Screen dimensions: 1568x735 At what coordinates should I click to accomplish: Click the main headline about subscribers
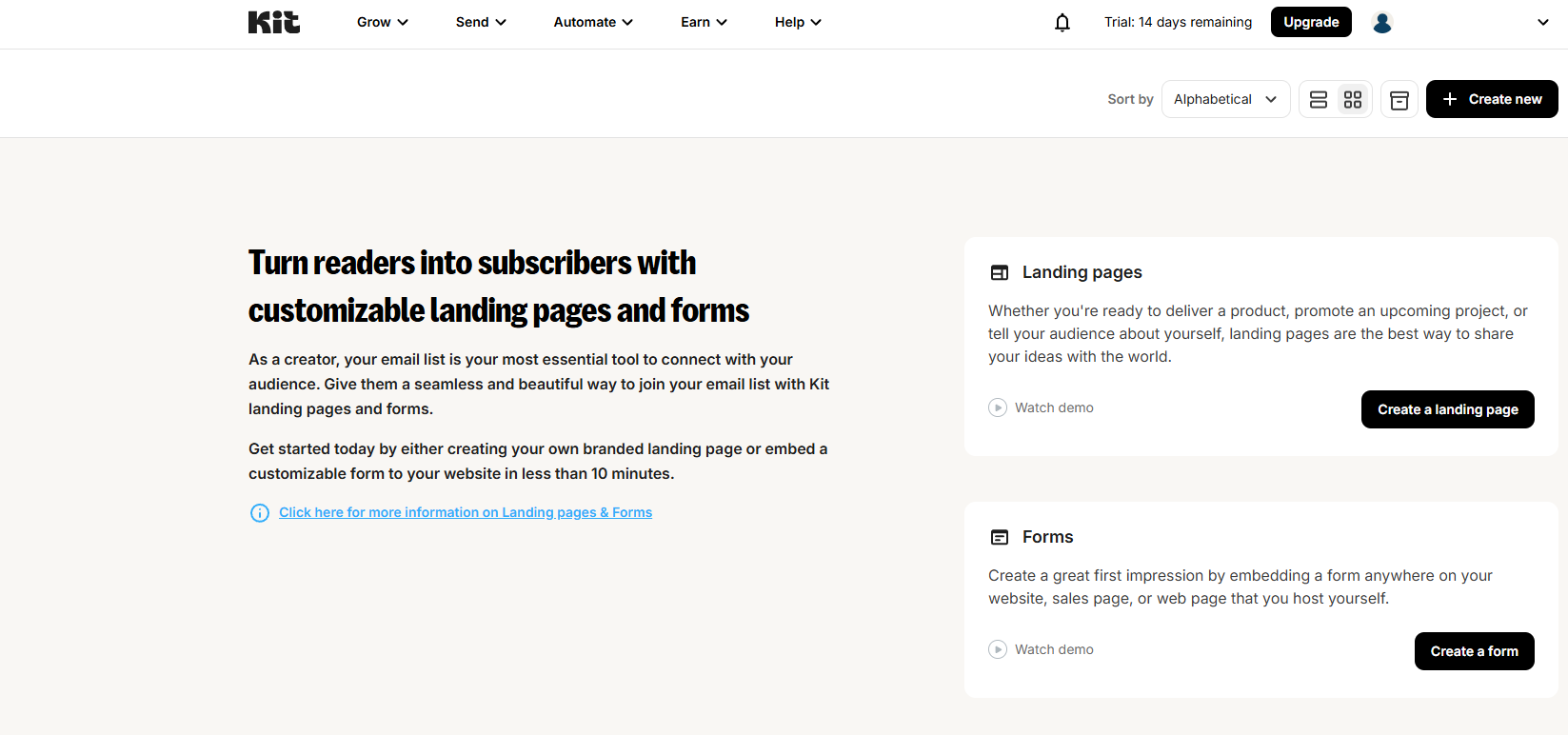pos(499,287)
